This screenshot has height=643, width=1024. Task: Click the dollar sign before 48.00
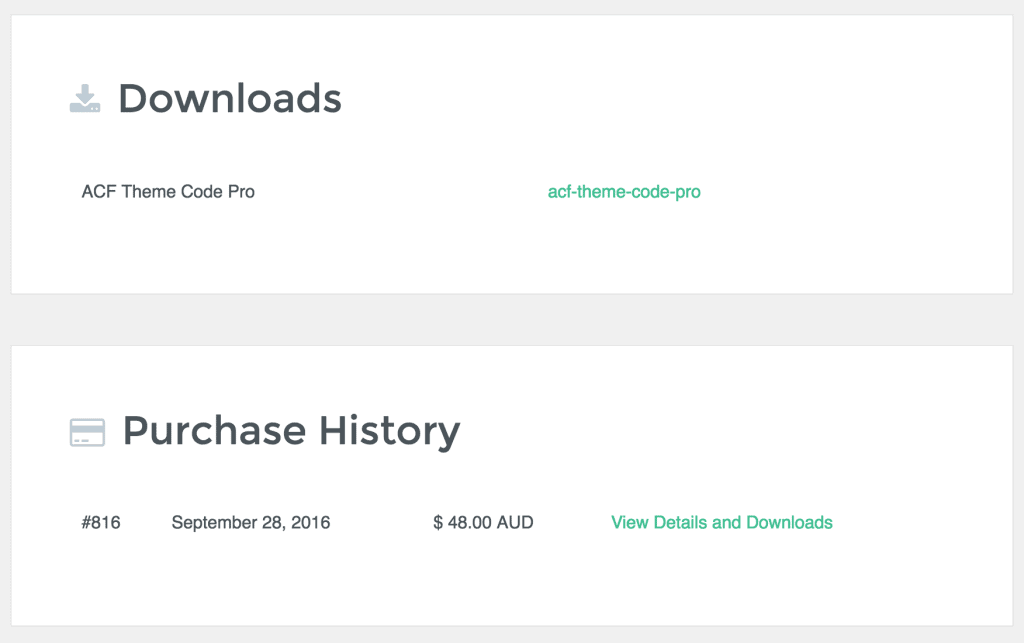pyautogui.click(x=438, y=522)
